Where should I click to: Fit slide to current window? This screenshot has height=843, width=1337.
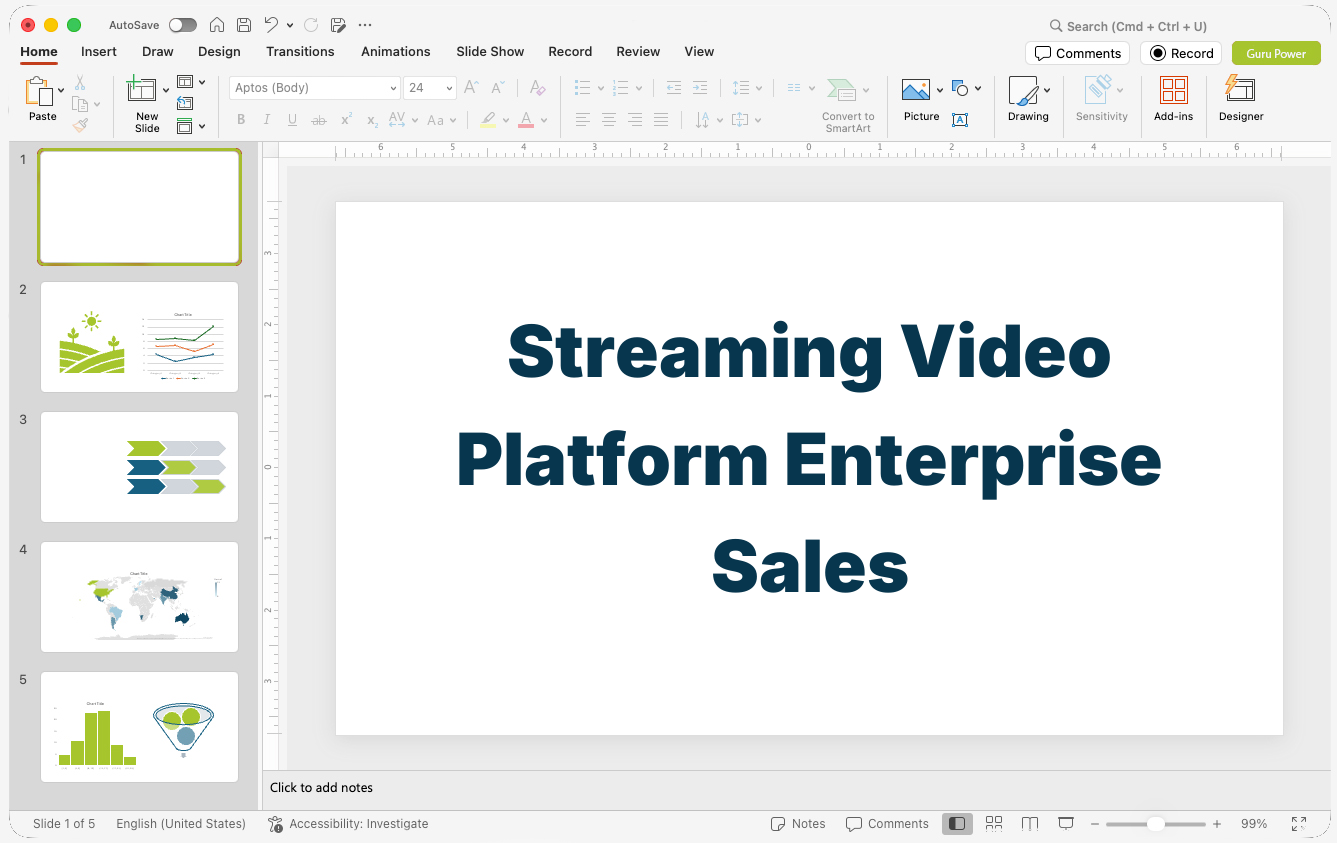coord(1299,824)
